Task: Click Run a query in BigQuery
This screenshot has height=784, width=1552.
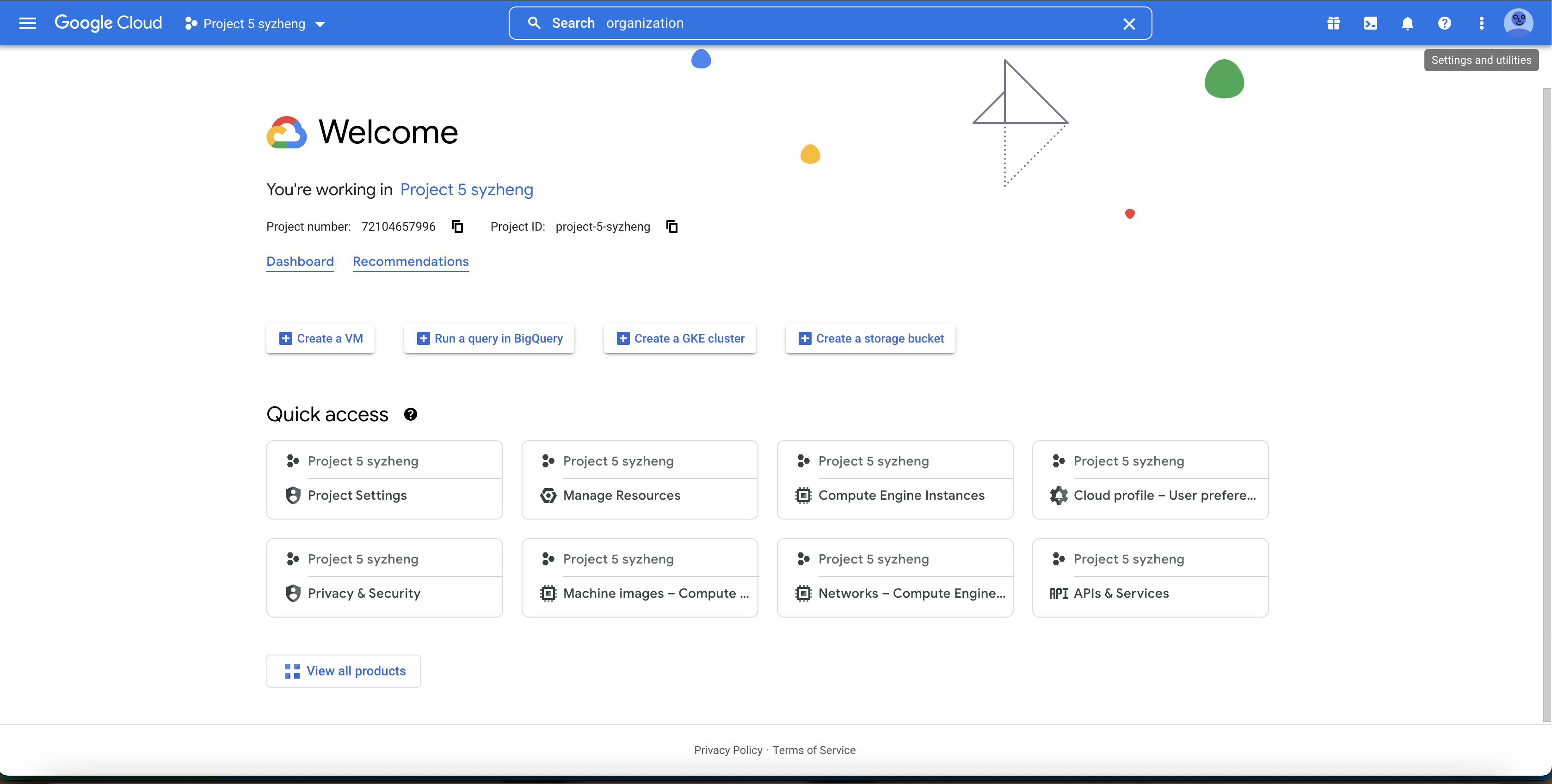Action: click(x=489, y=338)
